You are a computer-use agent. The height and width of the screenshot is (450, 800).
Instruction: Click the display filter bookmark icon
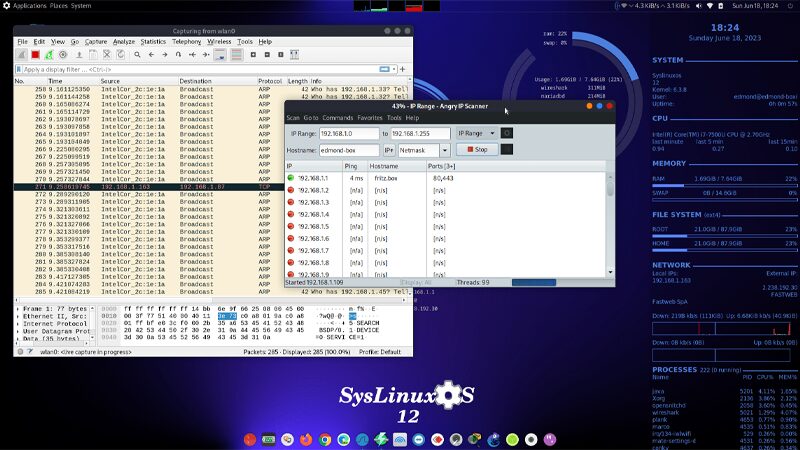[19, 69]
